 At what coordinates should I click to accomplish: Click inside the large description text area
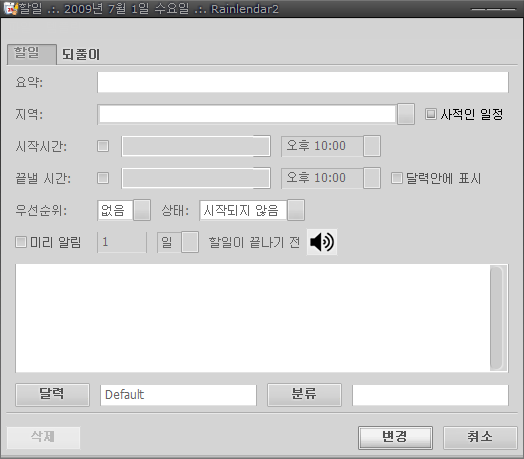coord(253,318)
